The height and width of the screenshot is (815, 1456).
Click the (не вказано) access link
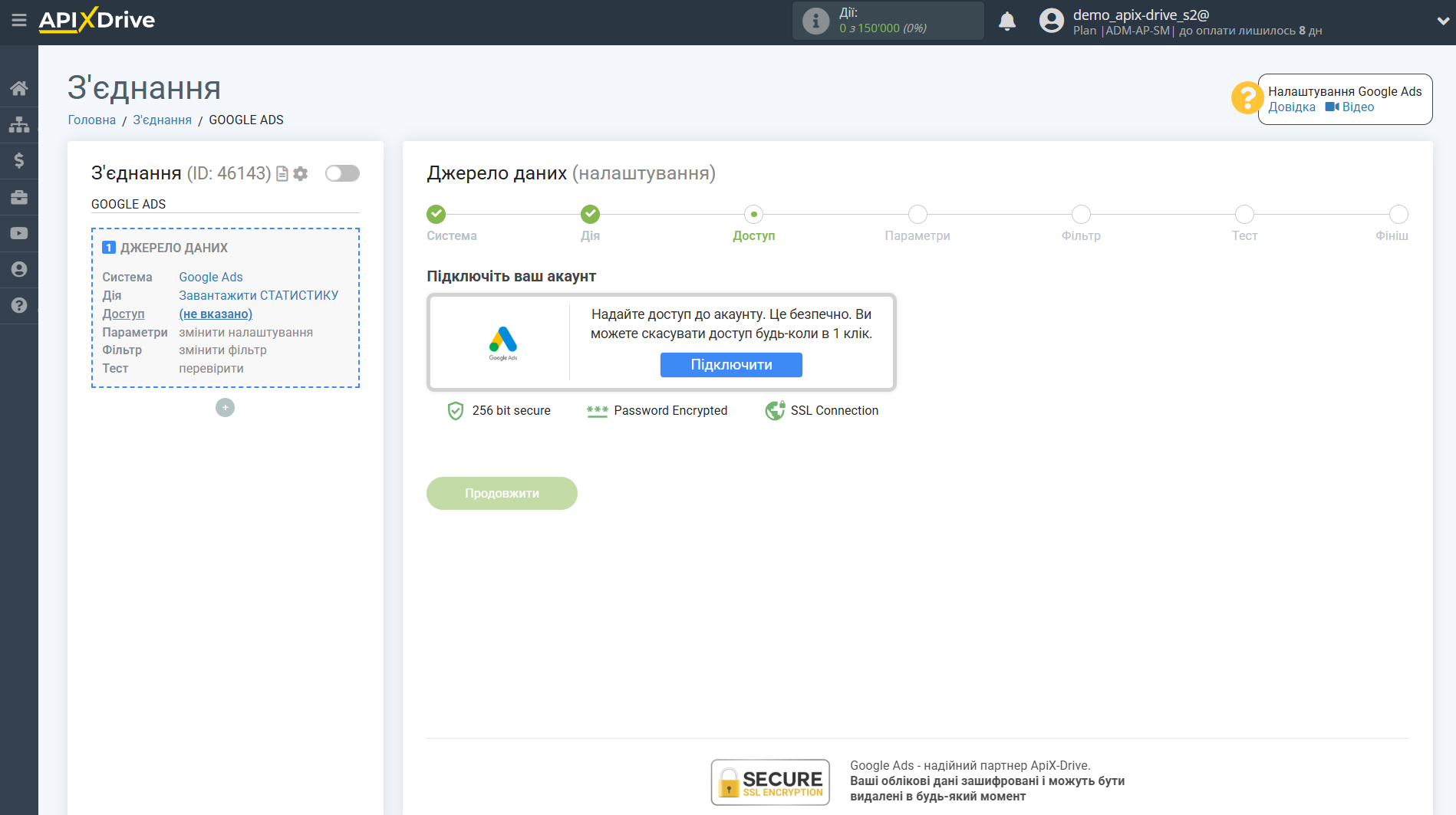[x=216, y=314]
